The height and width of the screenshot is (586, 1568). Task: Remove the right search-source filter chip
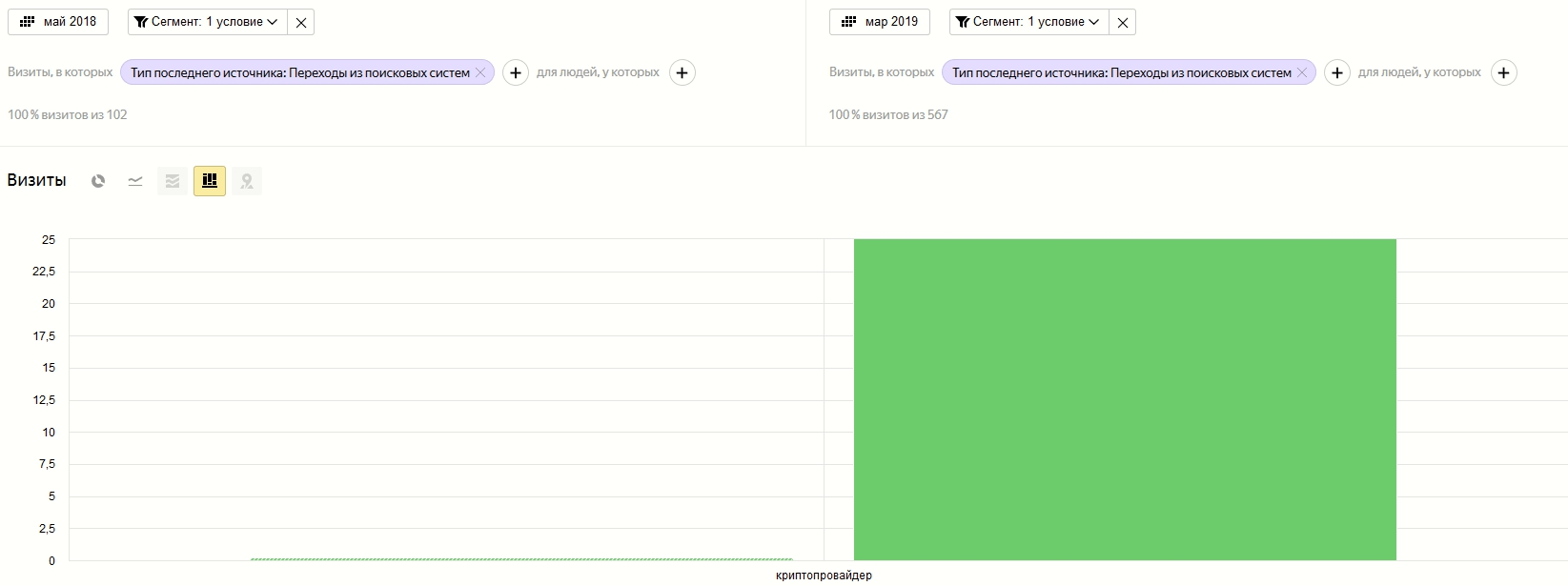[x=1302, y=72]
